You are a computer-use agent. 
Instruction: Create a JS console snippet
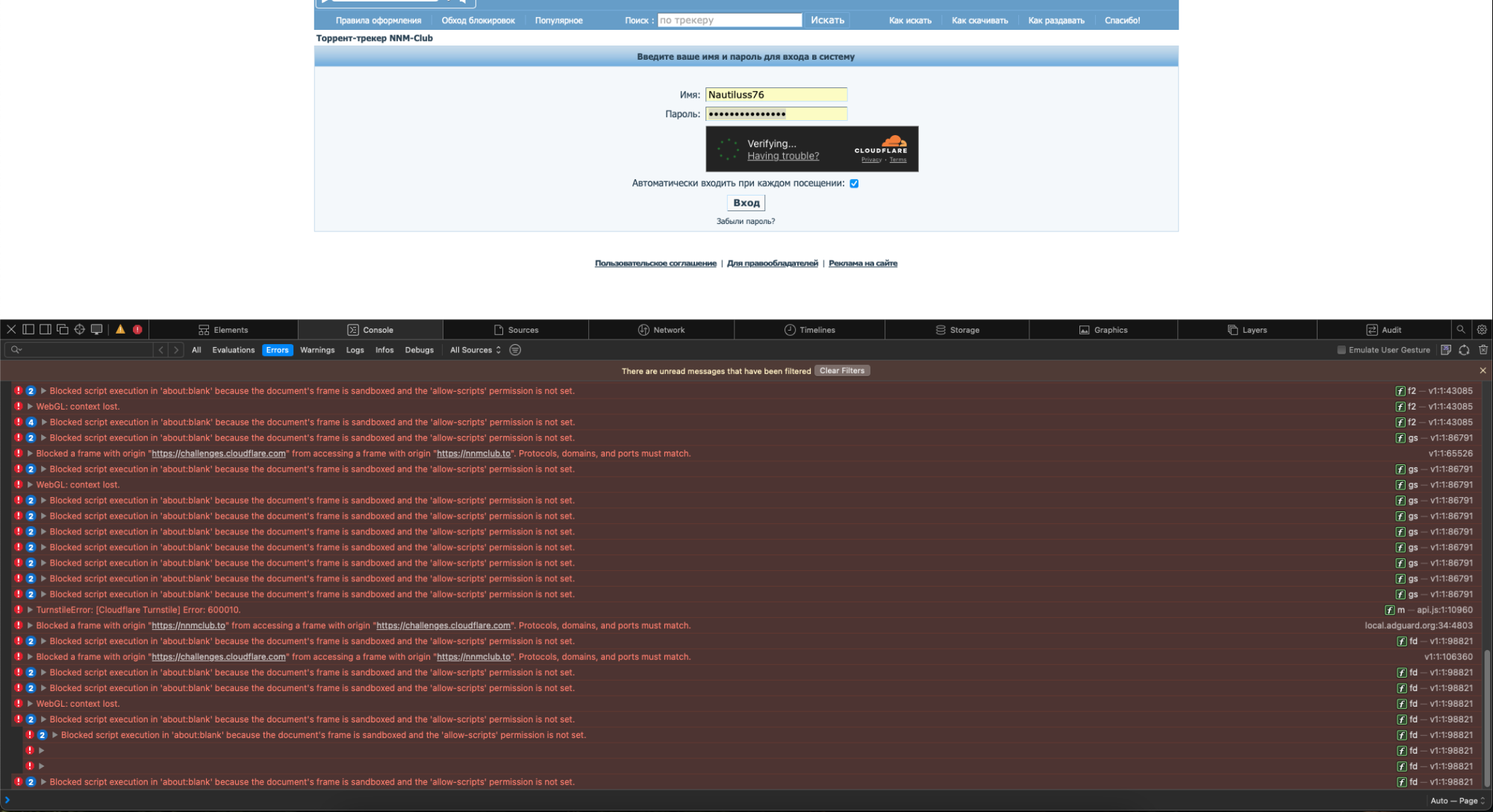pos(1446,350)
